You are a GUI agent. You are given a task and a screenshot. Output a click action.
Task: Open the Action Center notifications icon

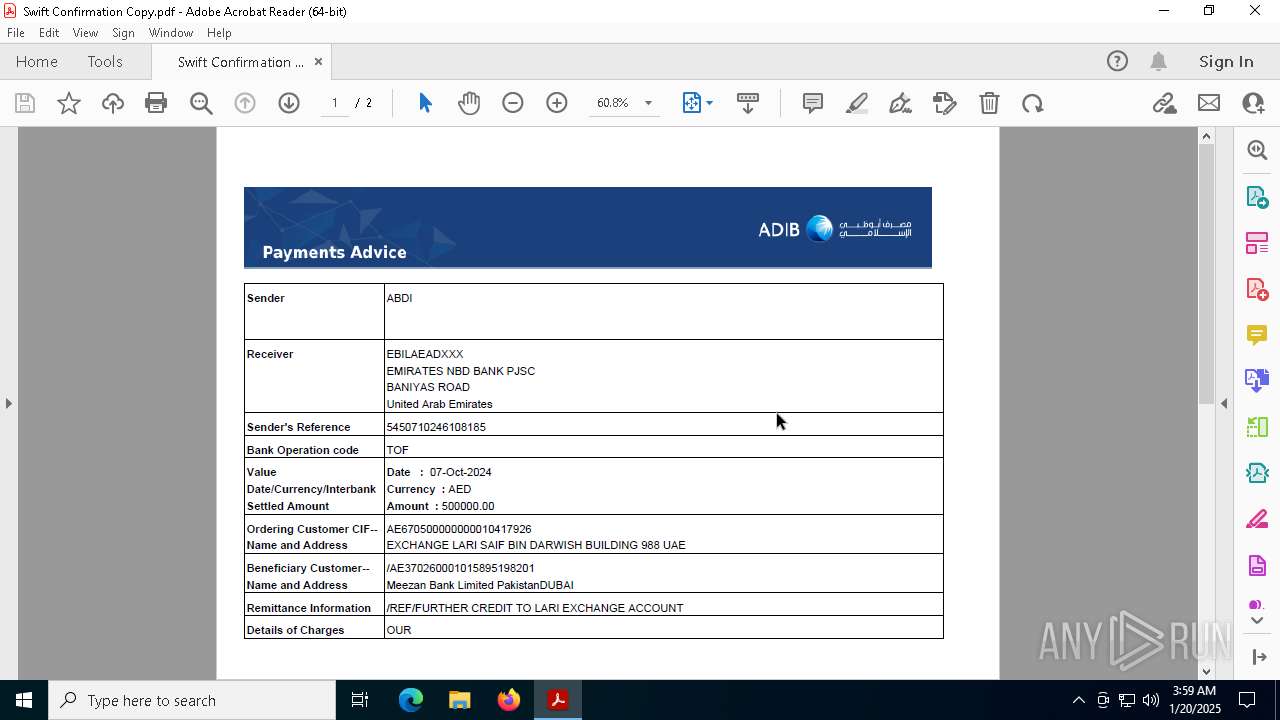[1247, 700]
